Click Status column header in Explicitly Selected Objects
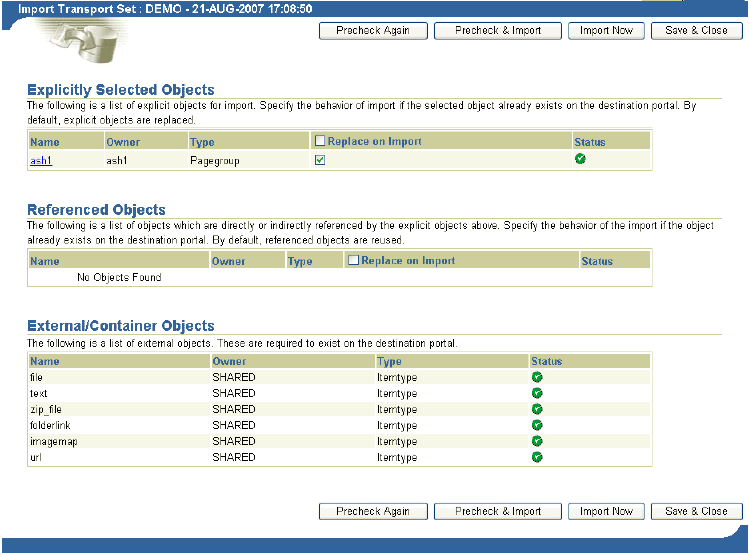 coord(590,142)
